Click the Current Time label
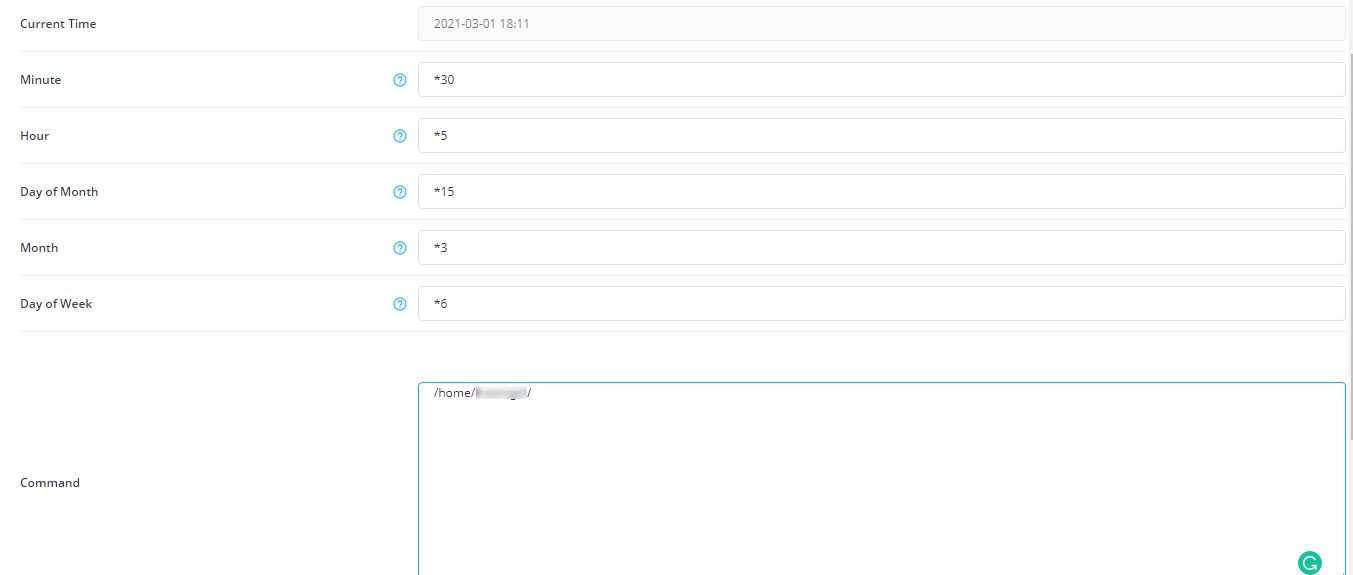The height and width of the screenshot is (575, 1353). 58,24
